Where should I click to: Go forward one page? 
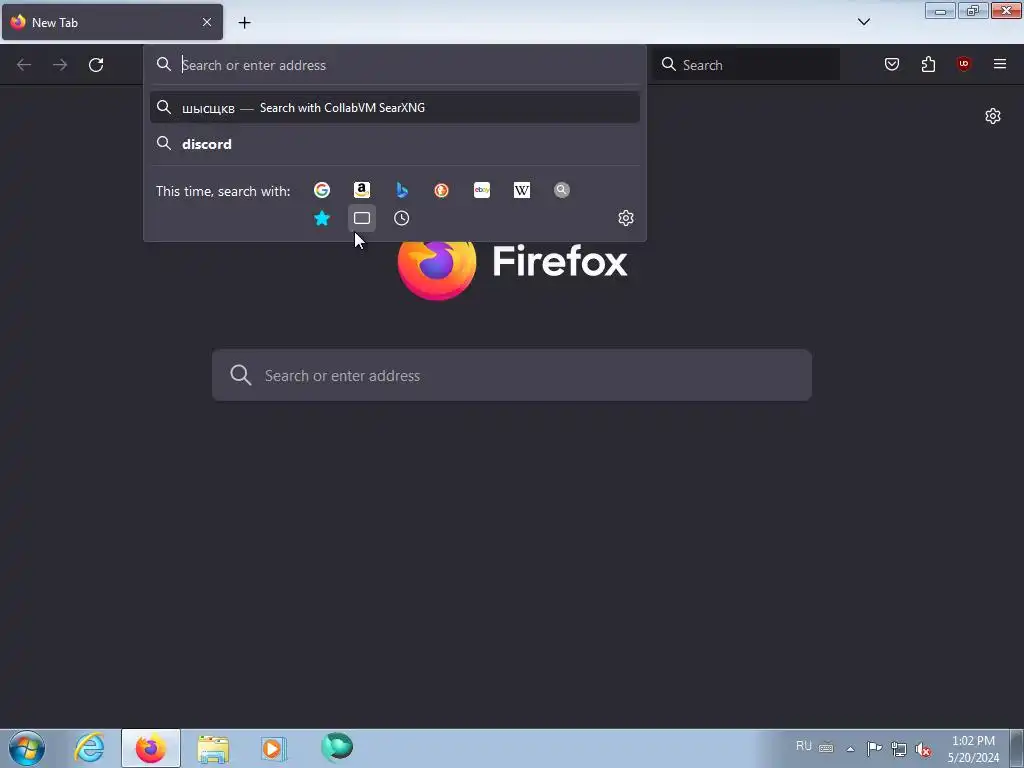[60, 65]
